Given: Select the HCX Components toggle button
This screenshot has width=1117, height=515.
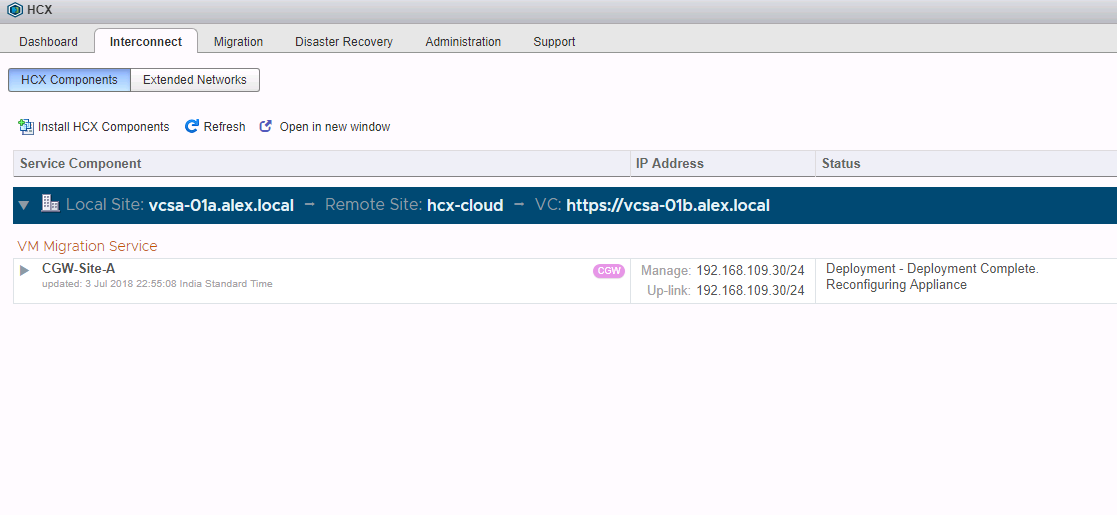Looking at the screenshot, I should point(69,80).
